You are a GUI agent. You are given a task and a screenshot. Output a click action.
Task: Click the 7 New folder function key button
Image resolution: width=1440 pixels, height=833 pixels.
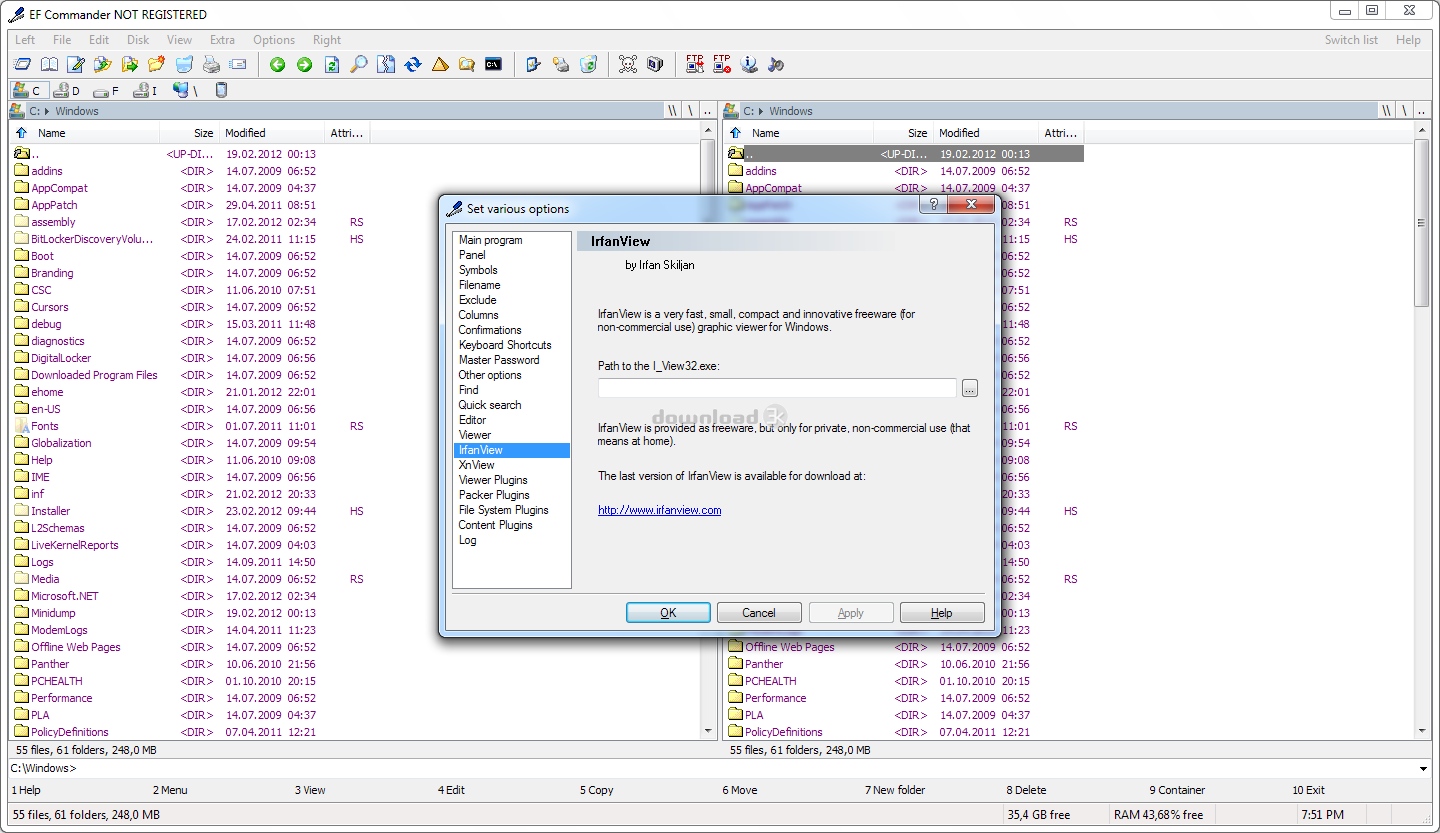click(895, 790)
